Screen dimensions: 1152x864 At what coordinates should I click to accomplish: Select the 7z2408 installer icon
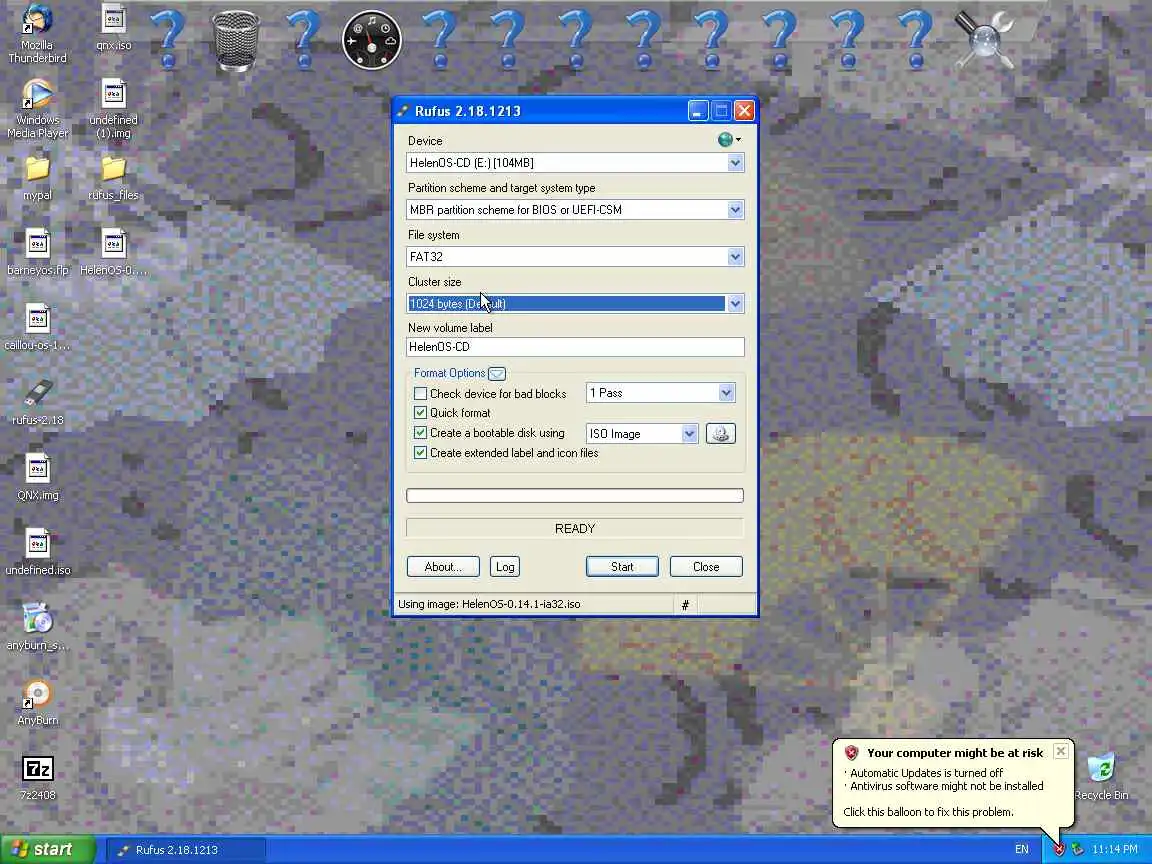[x=37, y=777]
